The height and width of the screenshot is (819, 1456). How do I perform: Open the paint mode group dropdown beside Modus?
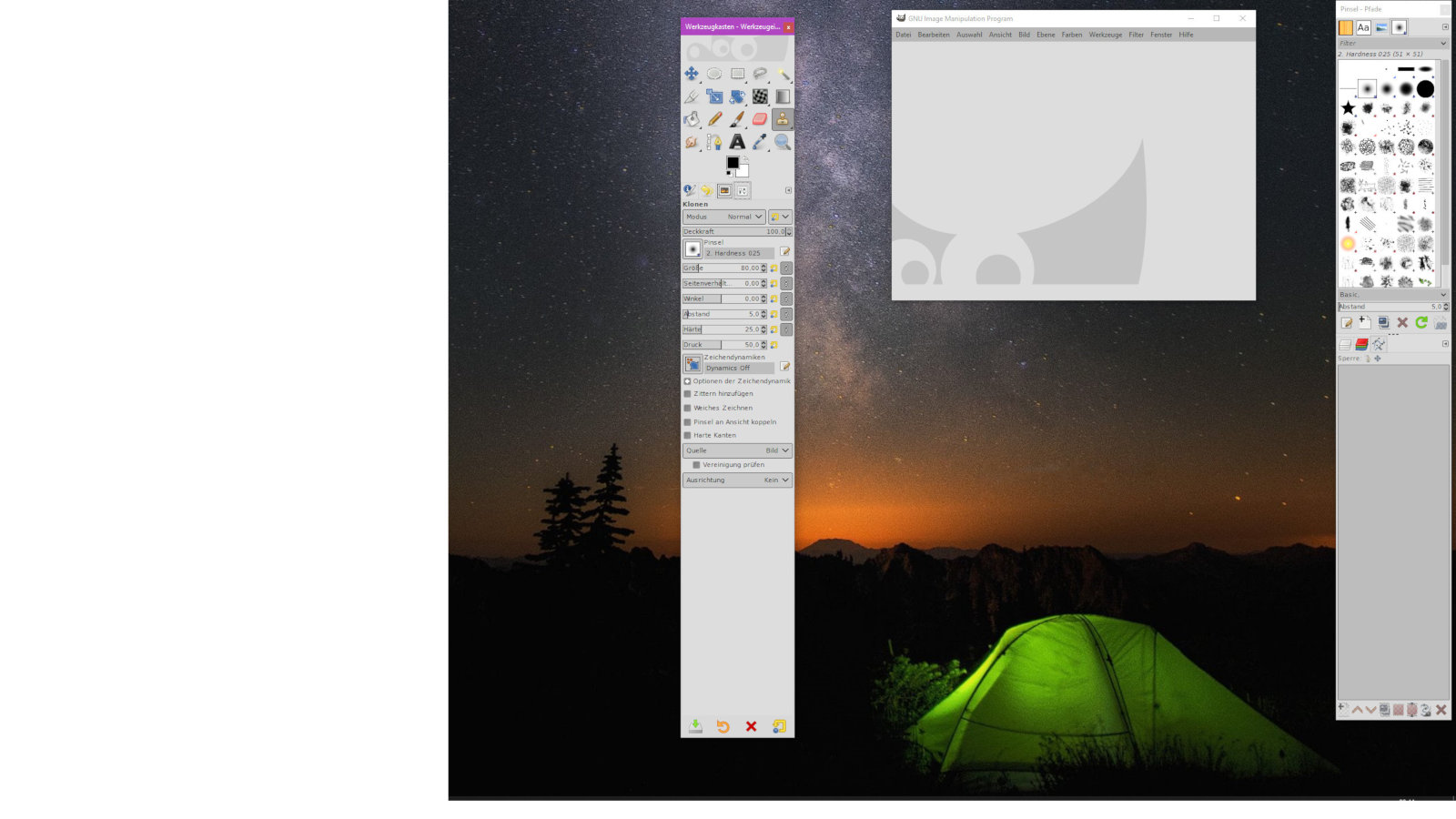pyautogui.click(x=781, y=217)
